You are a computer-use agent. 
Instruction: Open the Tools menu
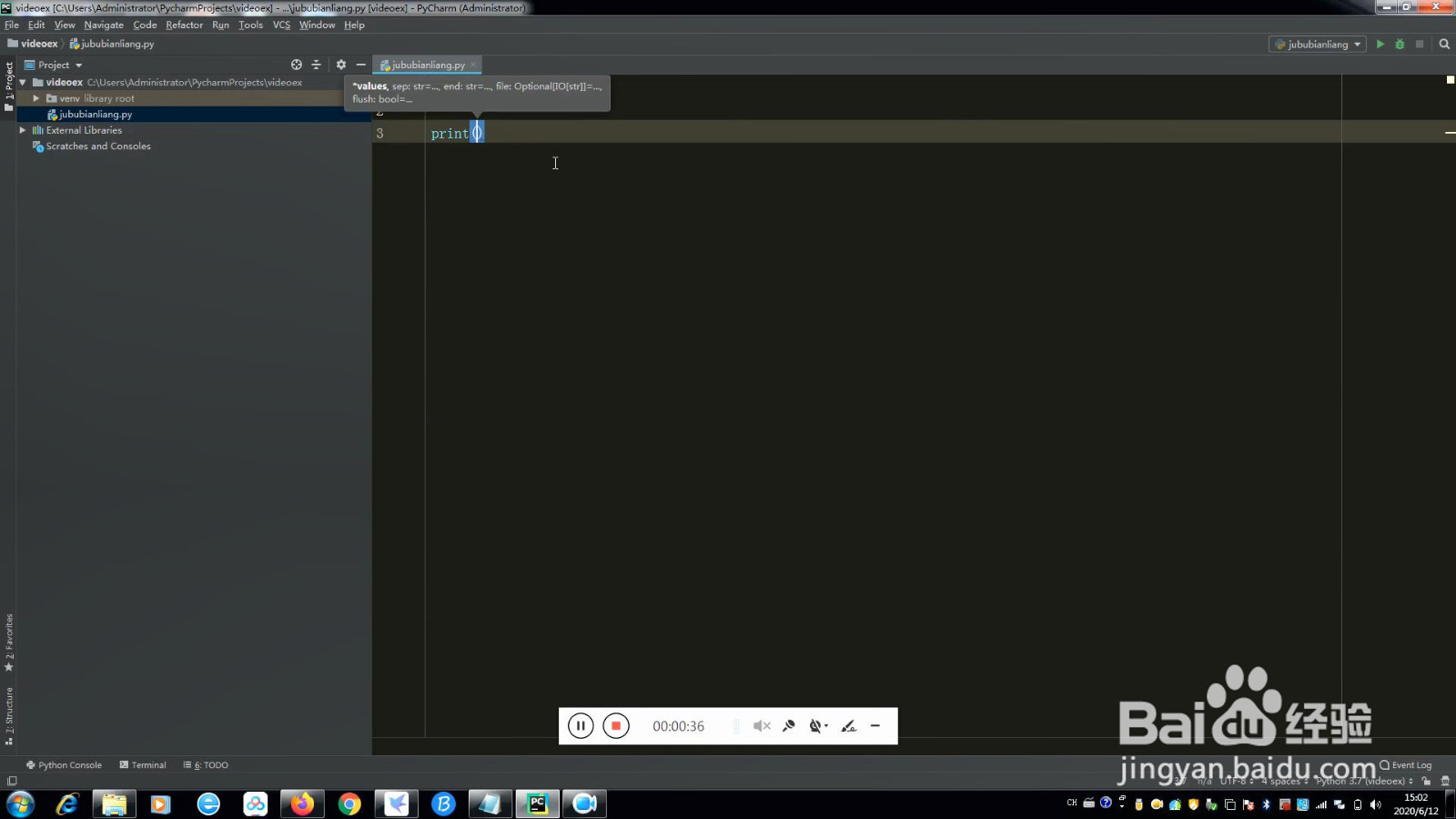250,25
